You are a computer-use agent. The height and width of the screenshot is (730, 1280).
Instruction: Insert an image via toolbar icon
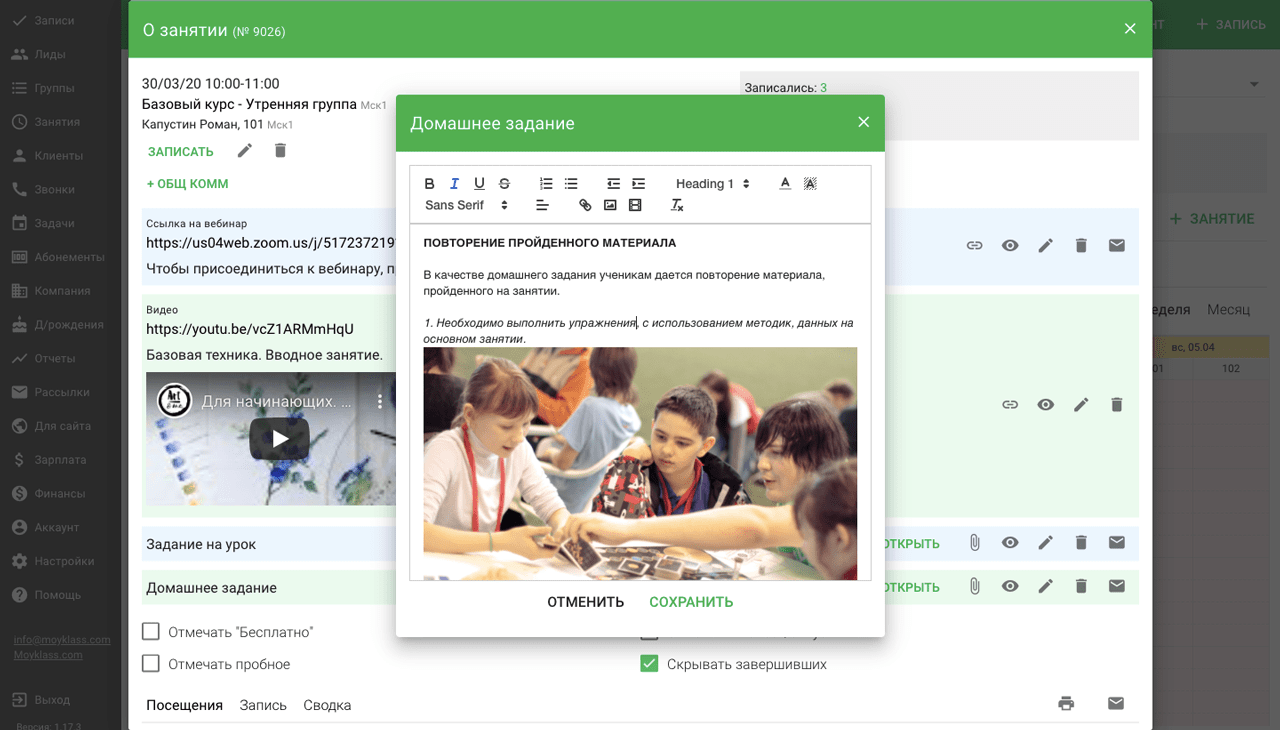click(610, 206)
